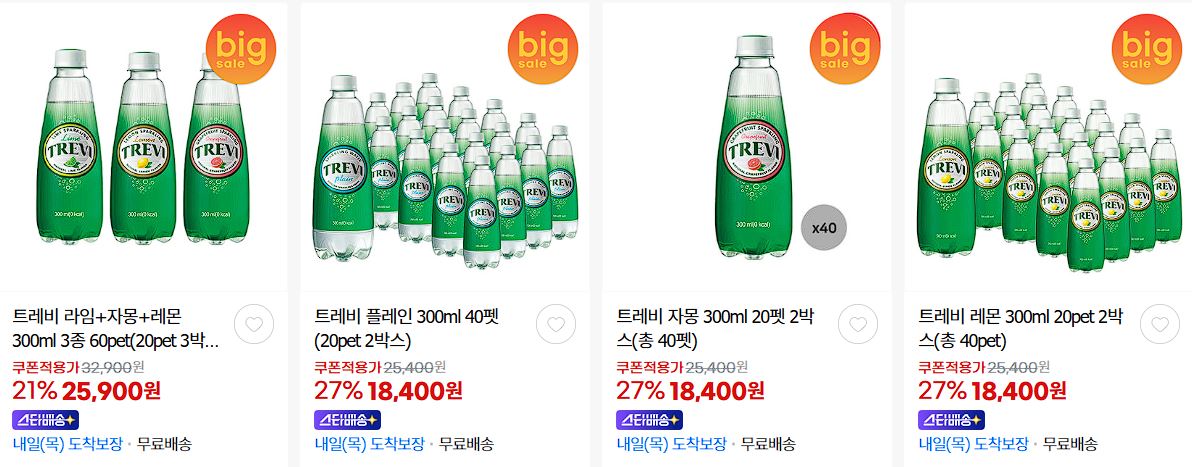Click star delivery badge for Trevi lemon
This screenshot has height=467, width=1192.
pos(951,420)
